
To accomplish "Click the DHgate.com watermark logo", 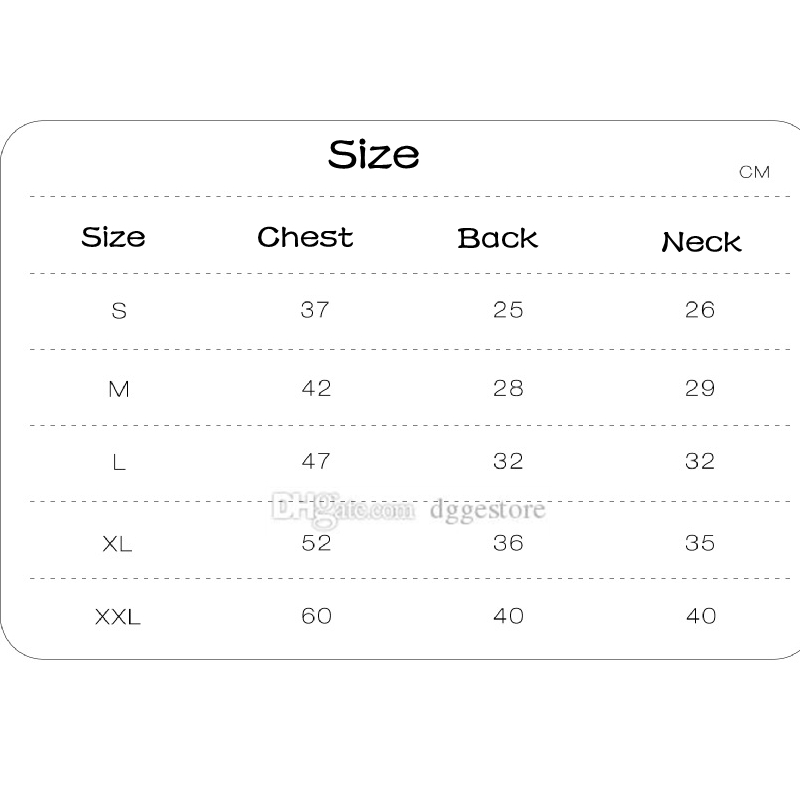I will 342,510.
